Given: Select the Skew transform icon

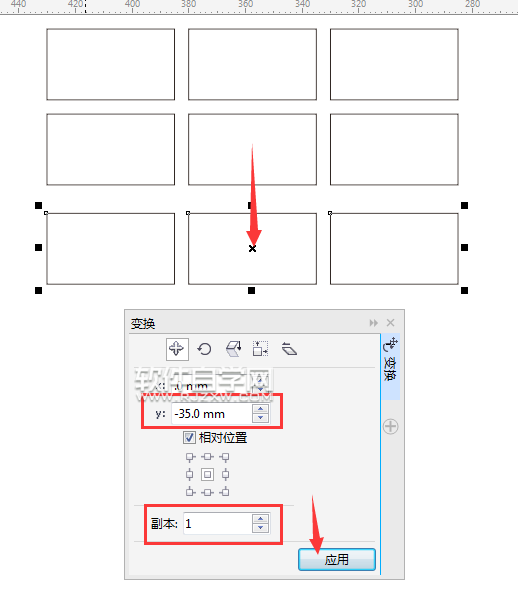Looking at the screenshot, I should (x=289, y=349).
